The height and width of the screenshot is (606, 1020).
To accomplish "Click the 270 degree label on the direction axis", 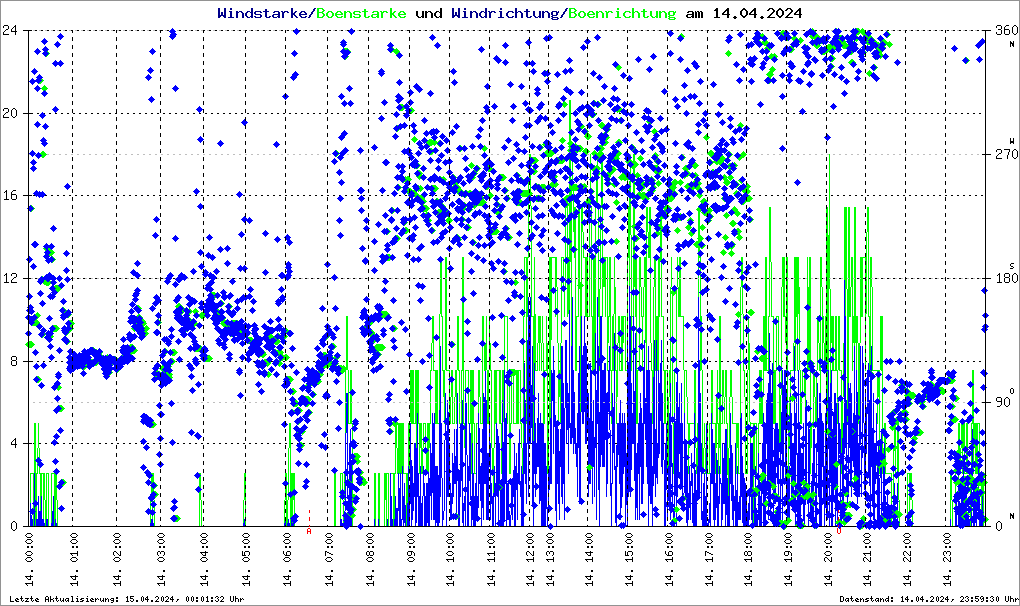I will pyautogui.click(x=1006, y=154).
